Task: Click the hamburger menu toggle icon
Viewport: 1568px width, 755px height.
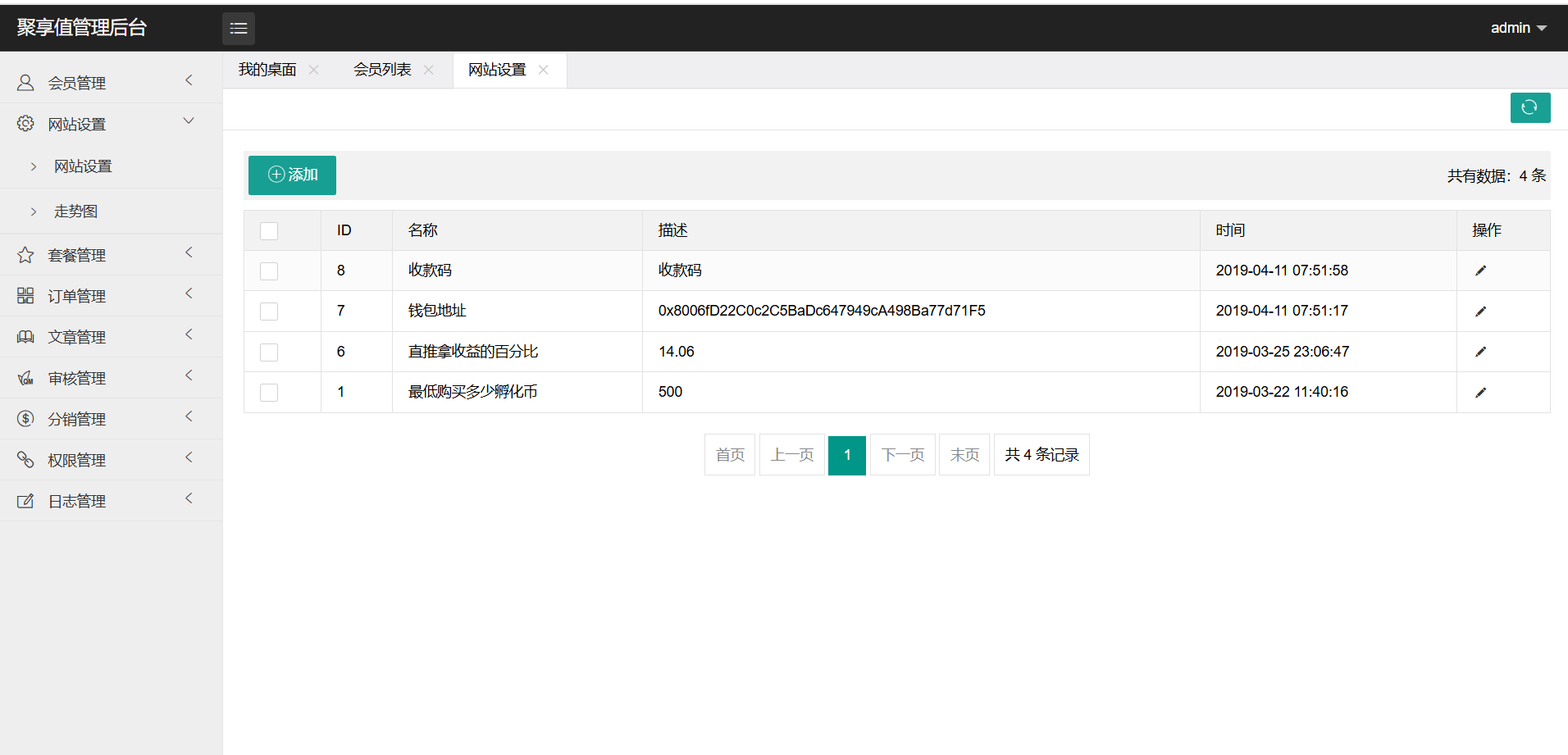Action: coord(239,29)
